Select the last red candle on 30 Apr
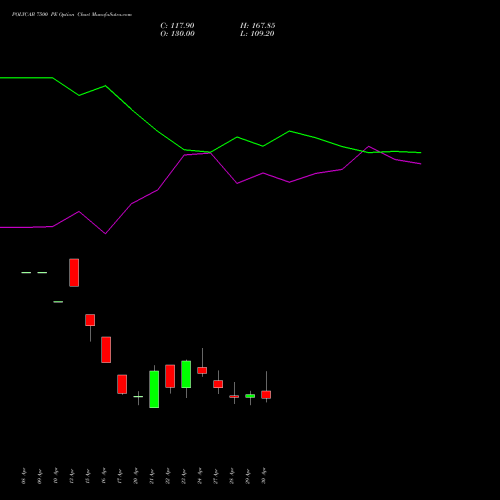Image resolution: width=500 pixels, height=500 pixels. coord(266,394)
